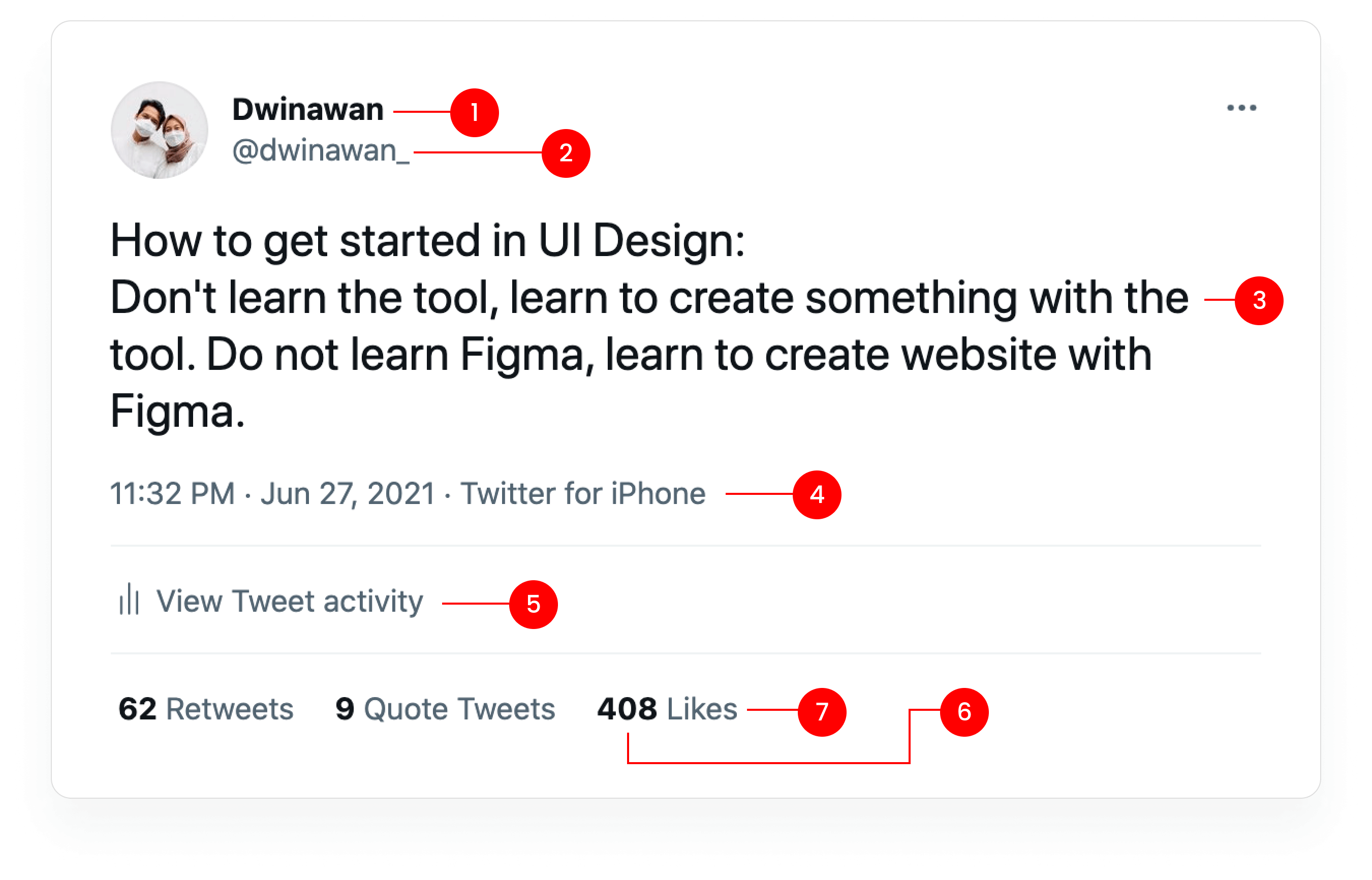
Task: Click the bar chart analytics icon
Action: [x=129, y=600]
